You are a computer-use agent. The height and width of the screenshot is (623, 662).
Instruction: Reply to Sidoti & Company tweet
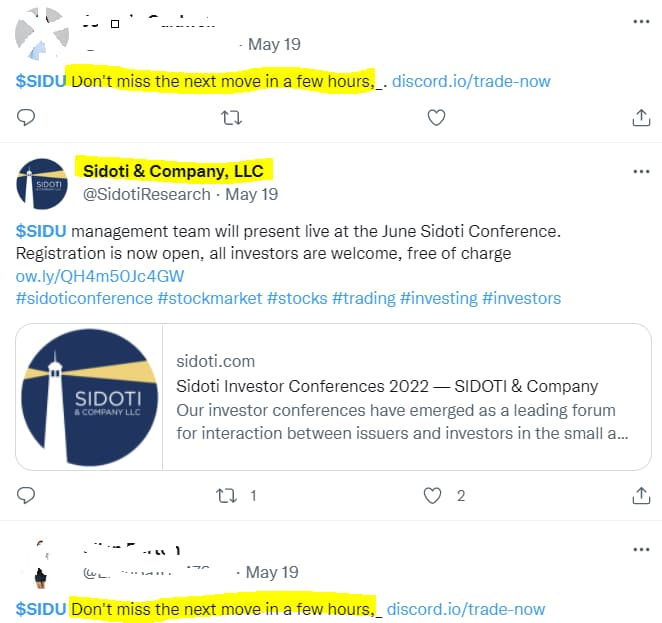point(26,496)
